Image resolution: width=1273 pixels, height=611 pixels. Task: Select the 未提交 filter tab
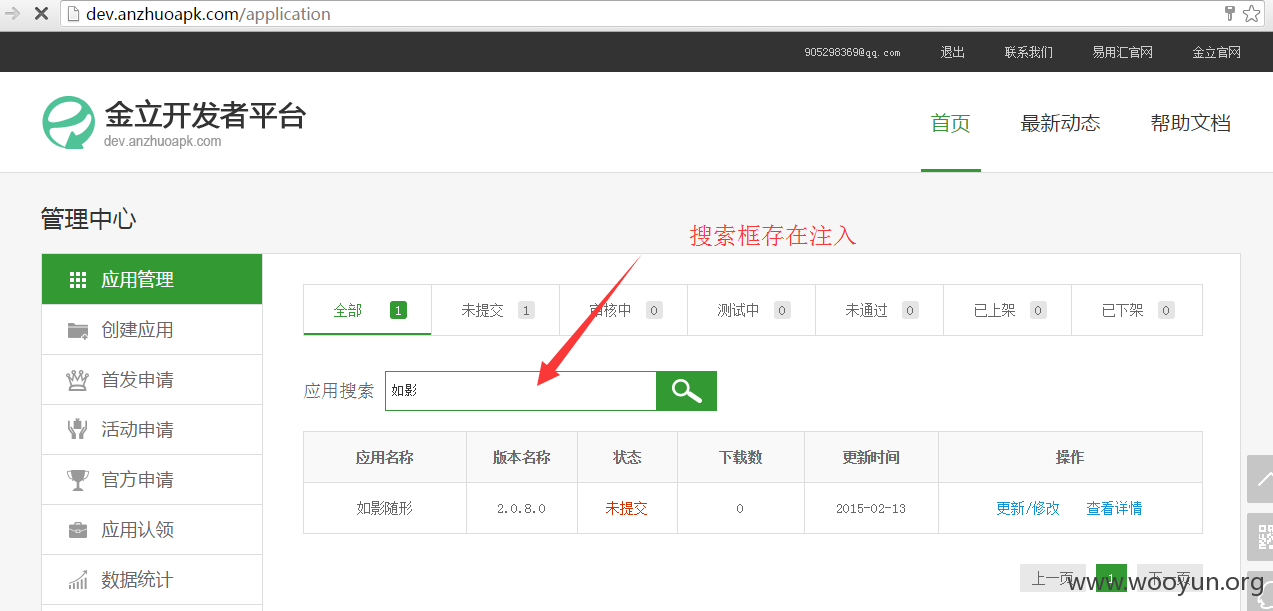point(496,310)
